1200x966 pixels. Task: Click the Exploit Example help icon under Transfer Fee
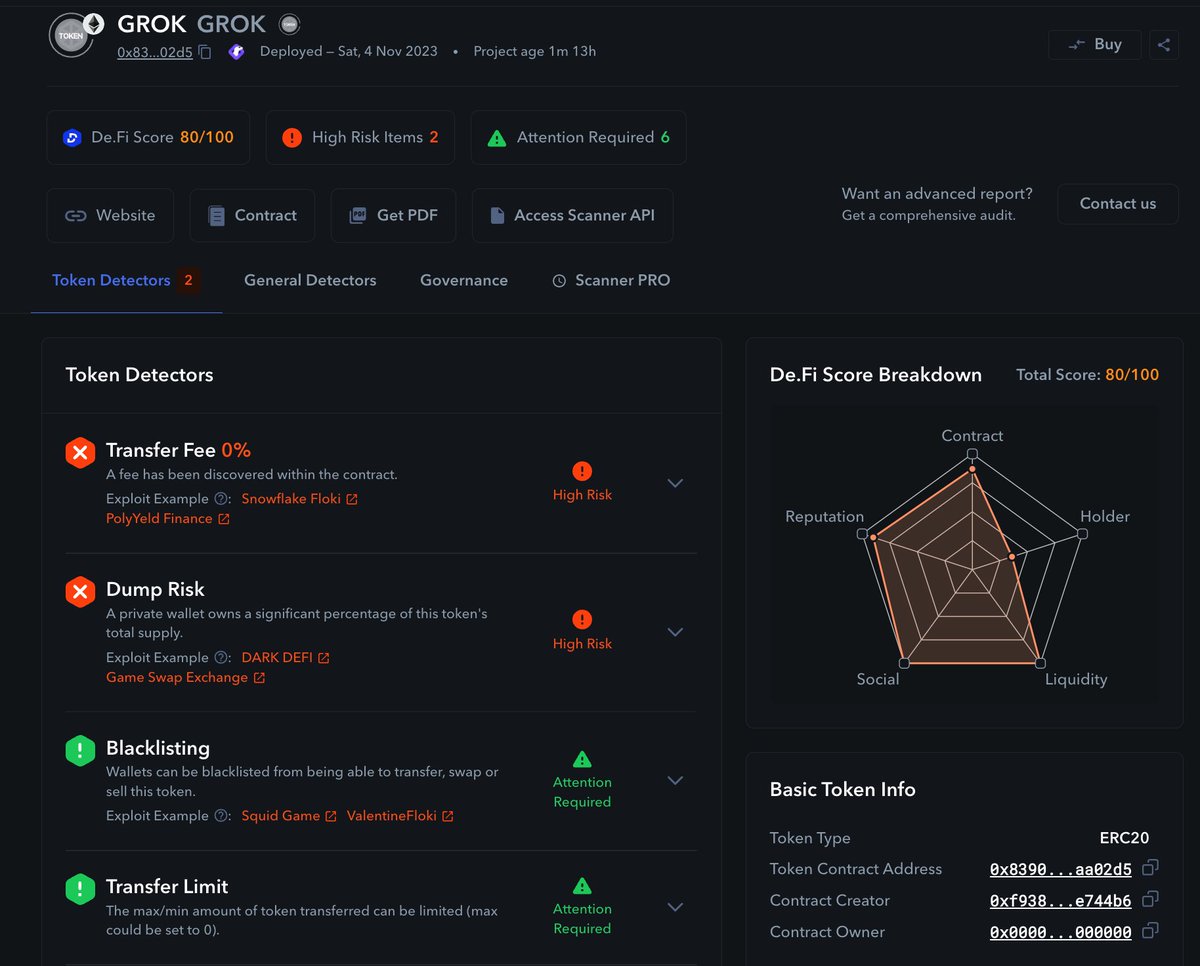pyautogui.click(x=220, y=498)
